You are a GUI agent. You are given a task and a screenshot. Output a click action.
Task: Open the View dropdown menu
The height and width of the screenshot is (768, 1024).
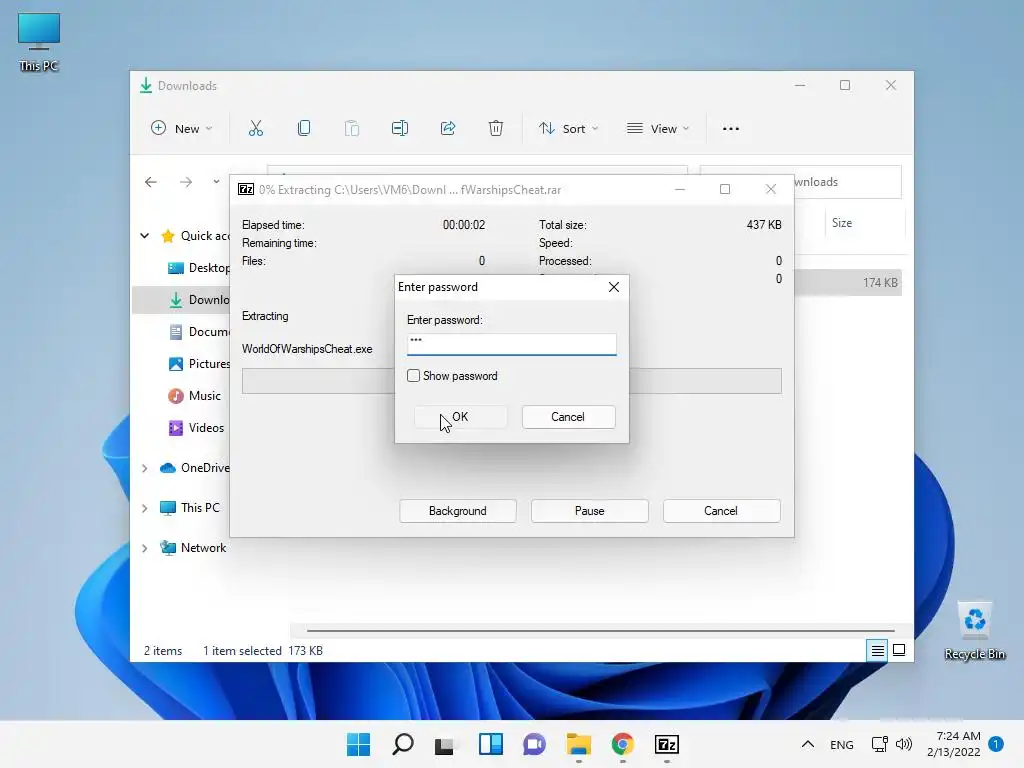(658, 129)
